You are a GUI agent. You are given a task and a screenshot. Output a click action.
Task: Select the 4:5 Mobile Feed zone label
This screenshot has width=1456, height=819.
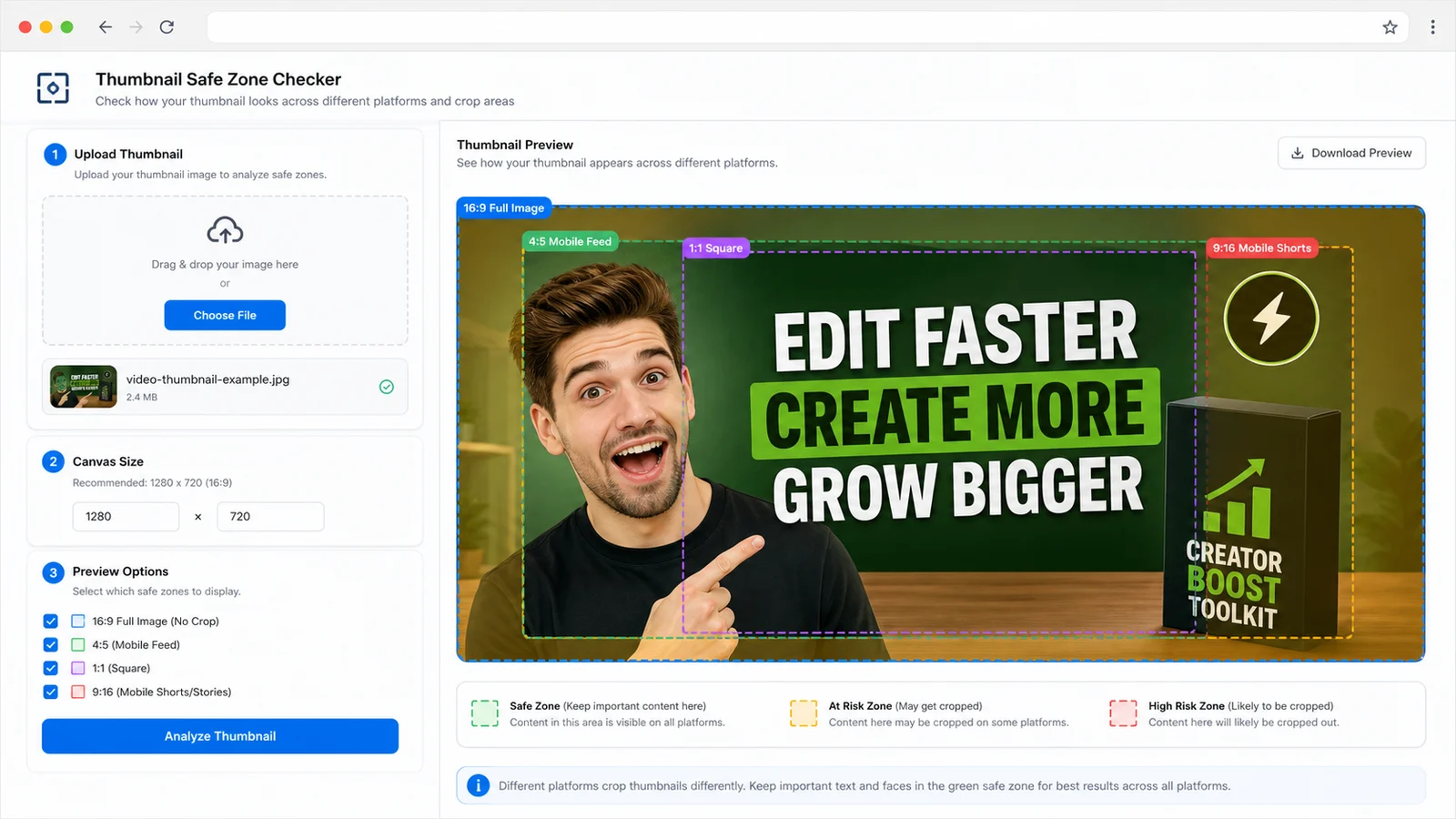click(x=570, y=241)
